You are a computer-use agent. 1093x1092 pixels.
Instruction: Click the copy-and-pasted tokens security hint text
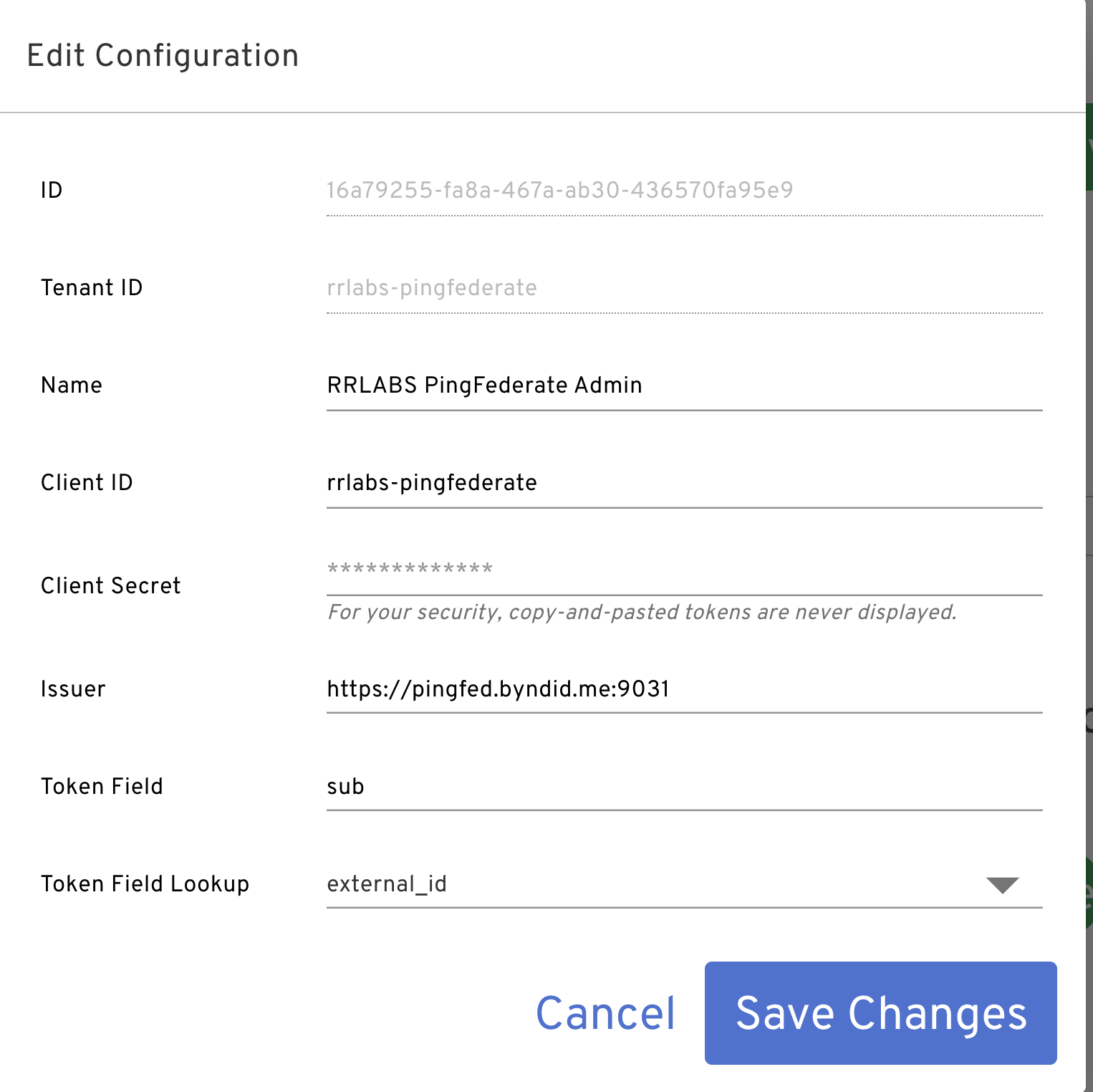click(x=642, y=613)
